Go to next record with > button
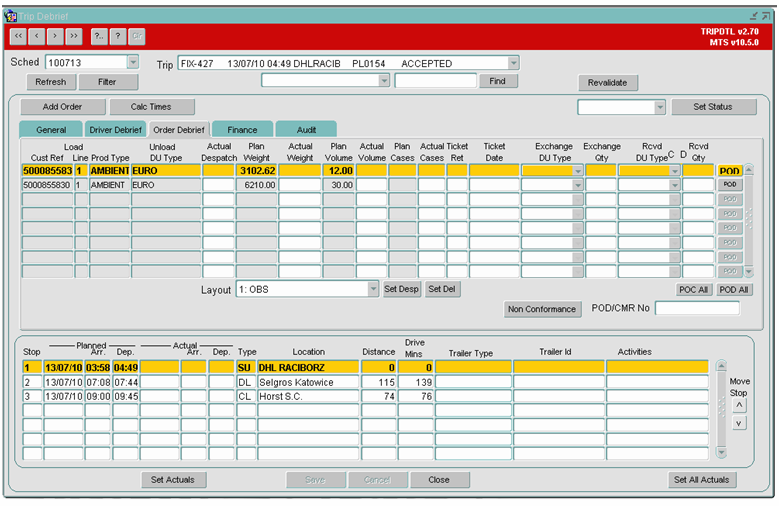Screen dimensions: 779x506 pyautogui.click(x=55, y=36)
